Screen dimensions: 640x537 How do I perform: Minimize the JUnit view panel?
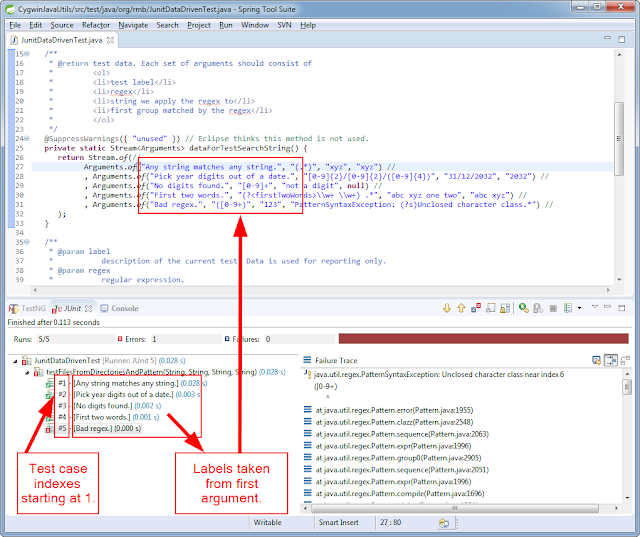(607, 307)
